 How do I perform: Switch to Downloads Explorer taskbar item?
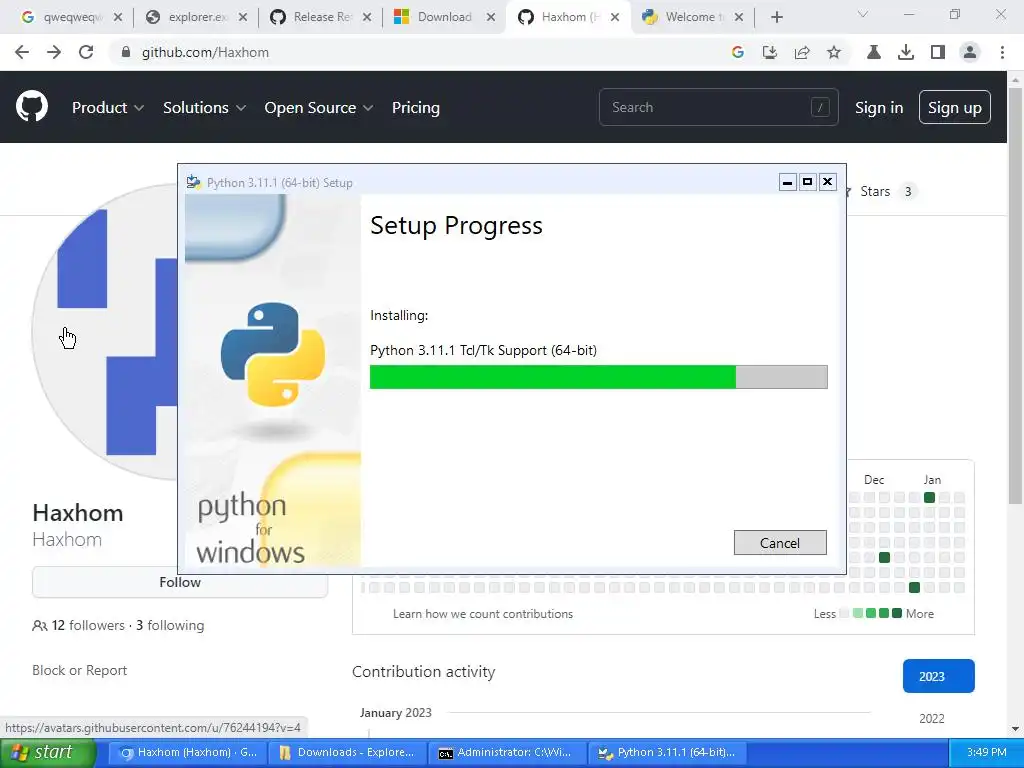click(x=347, y=753)
